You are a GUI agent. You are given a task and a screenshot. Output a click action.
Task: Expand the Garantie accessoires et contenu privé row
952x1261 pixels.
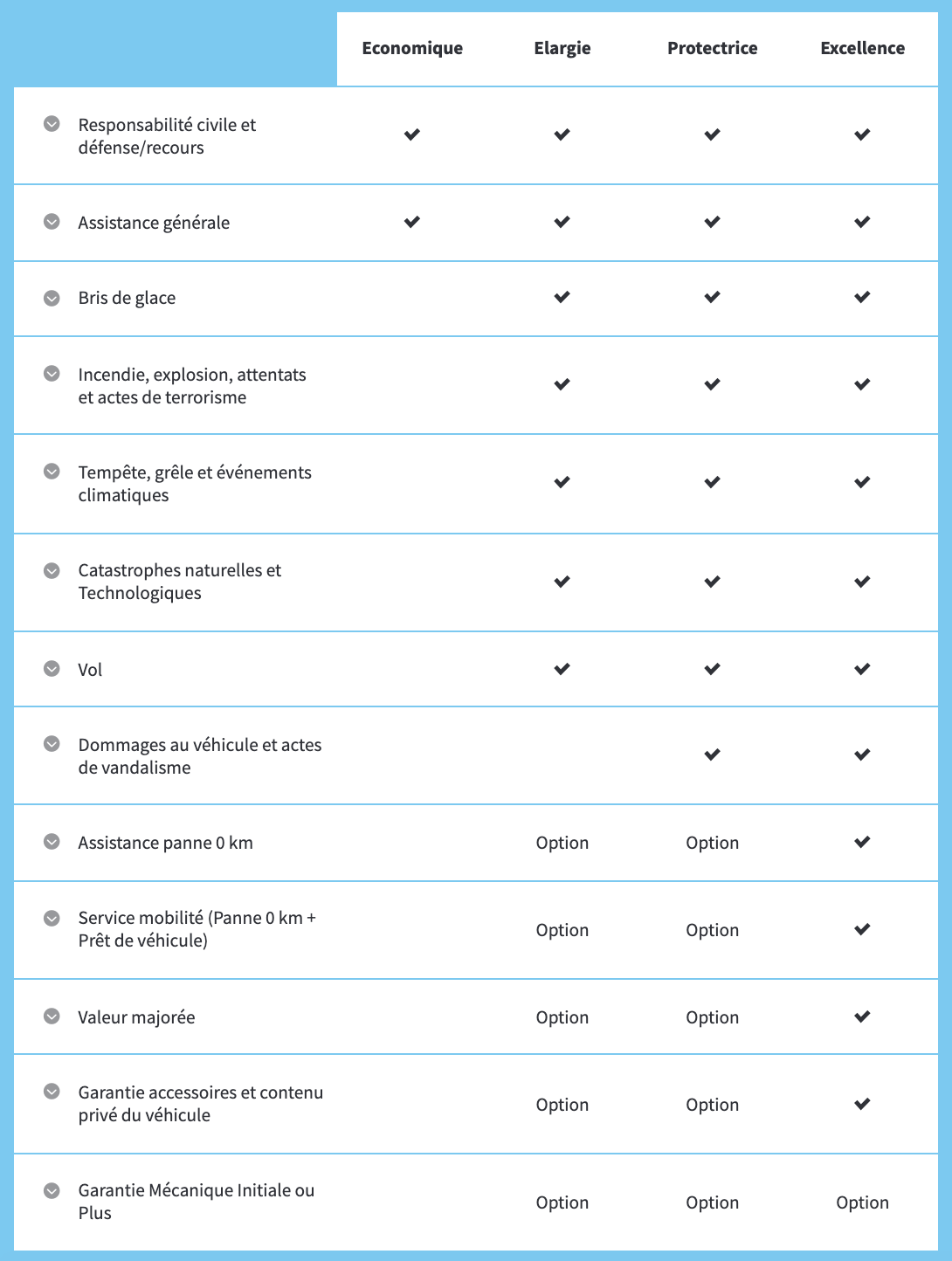point(52,1092)
